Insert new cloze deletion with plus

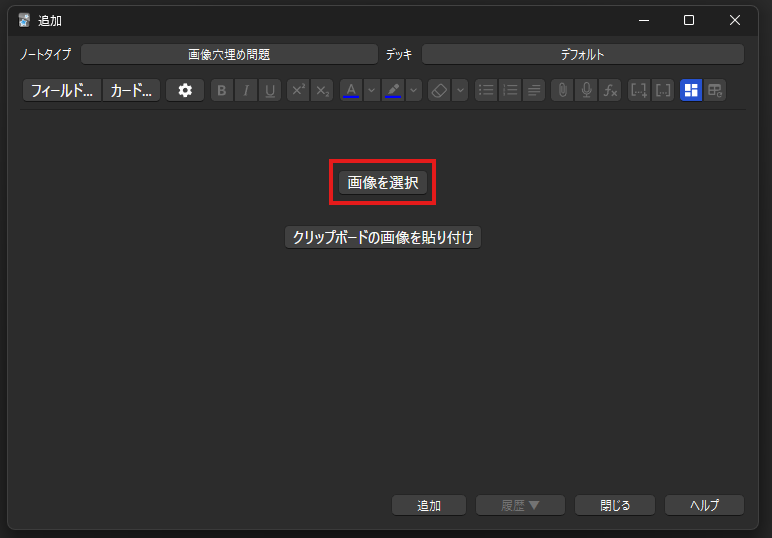pos(639,91)
